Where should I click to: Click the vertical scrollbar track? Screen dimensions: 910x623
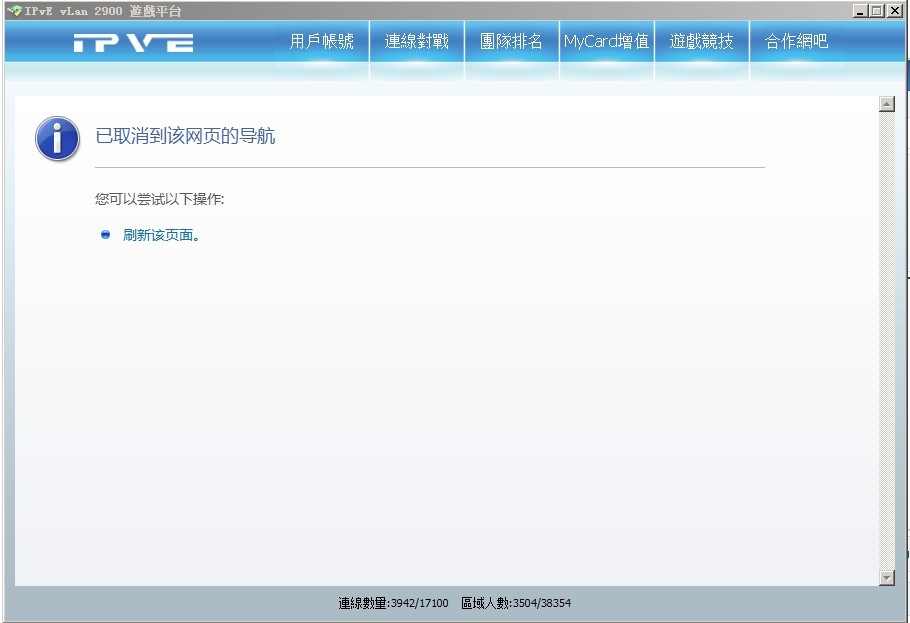point(886,340)
